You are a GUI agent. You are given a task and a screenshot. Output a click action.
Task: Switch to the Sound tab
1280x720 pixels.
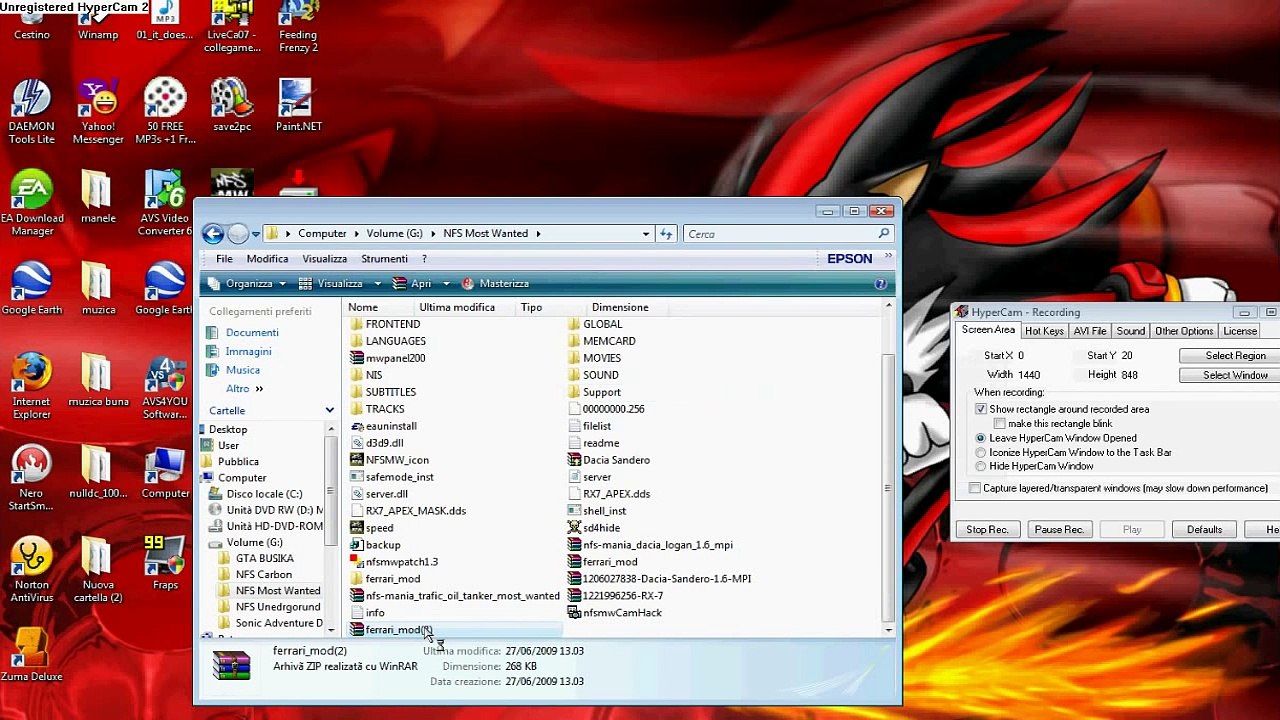tap(1131, 331)
